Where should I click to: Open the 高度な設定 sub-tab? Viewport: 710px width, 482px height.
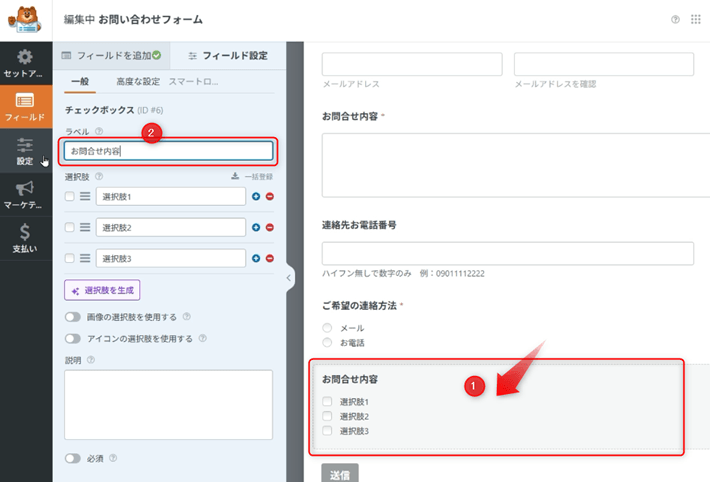[138, 82]
